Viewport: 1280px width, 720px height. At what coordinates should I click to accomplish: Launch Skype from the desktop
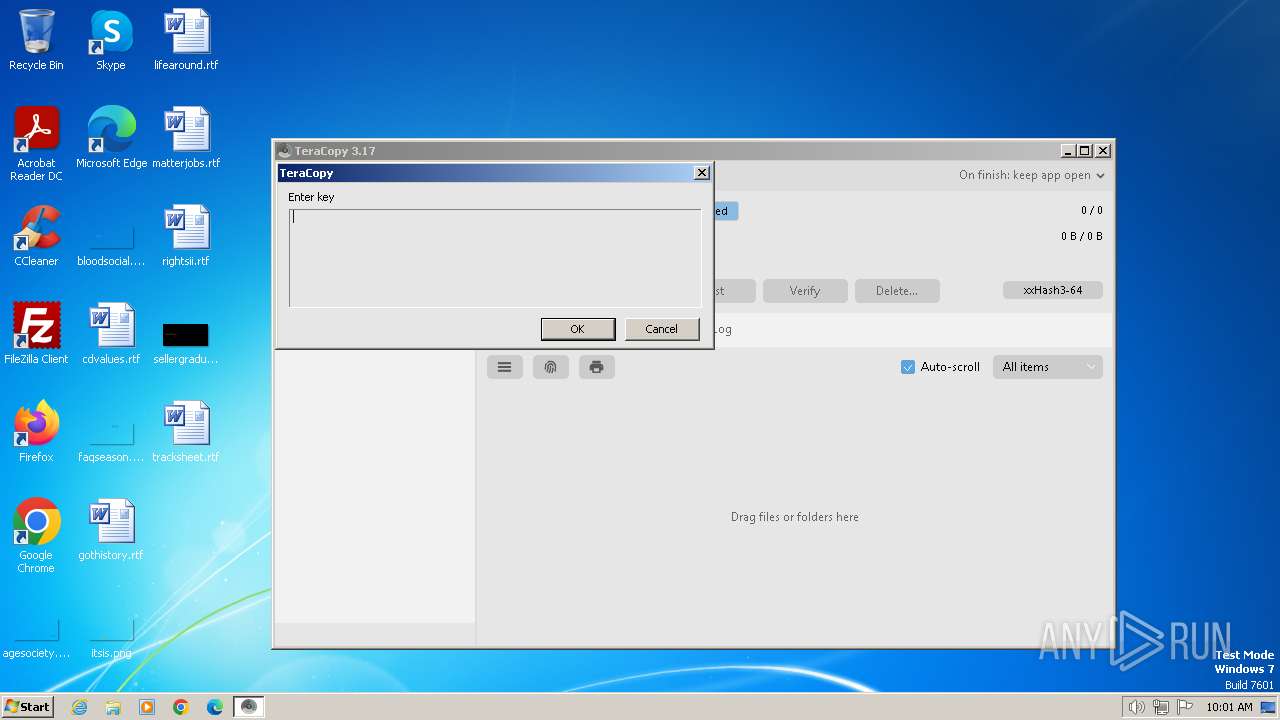tap(111, 41)
